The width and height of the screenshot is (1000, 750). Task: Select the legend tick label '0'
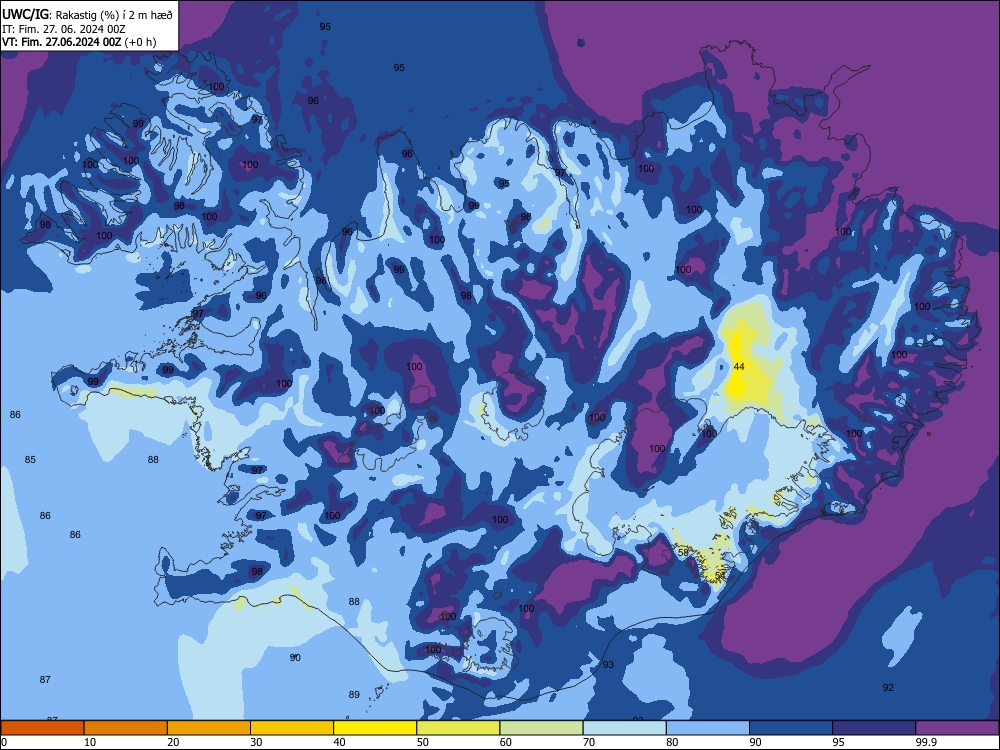[x=4, y=742]
